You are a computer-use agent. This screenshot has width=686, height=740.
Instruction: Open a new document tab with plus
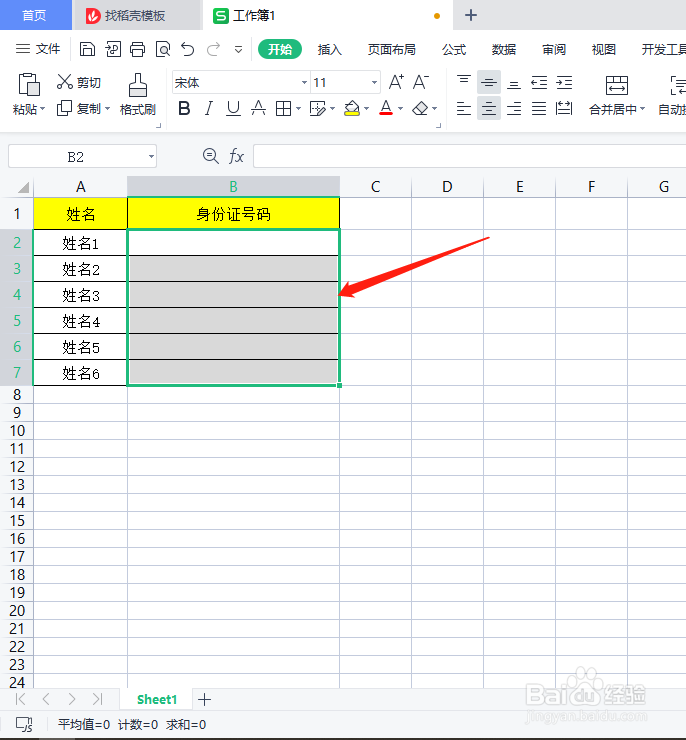[x=470, y=15]
